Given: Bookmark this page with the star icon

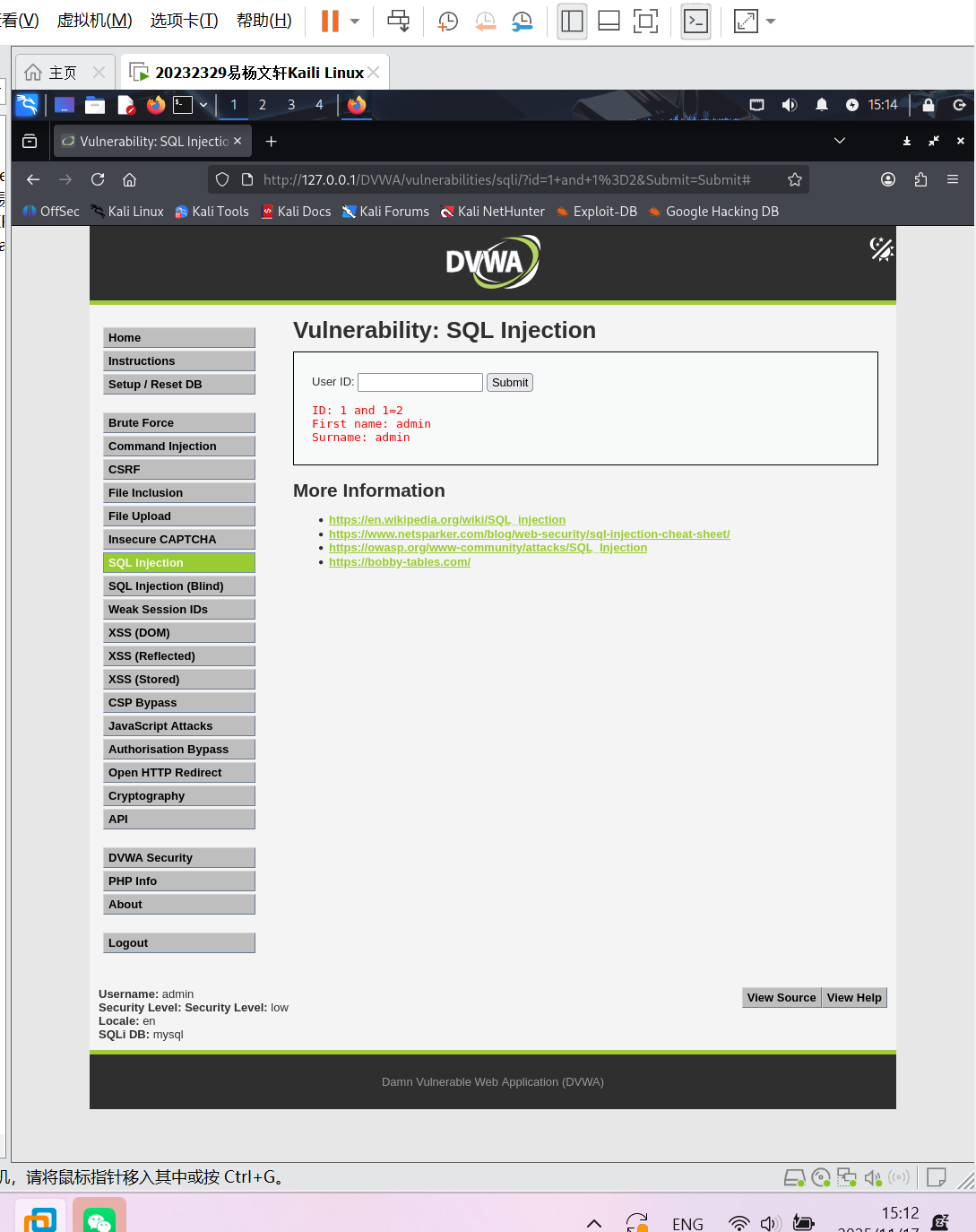Looking at the screenshot, I should click(795, 179).
